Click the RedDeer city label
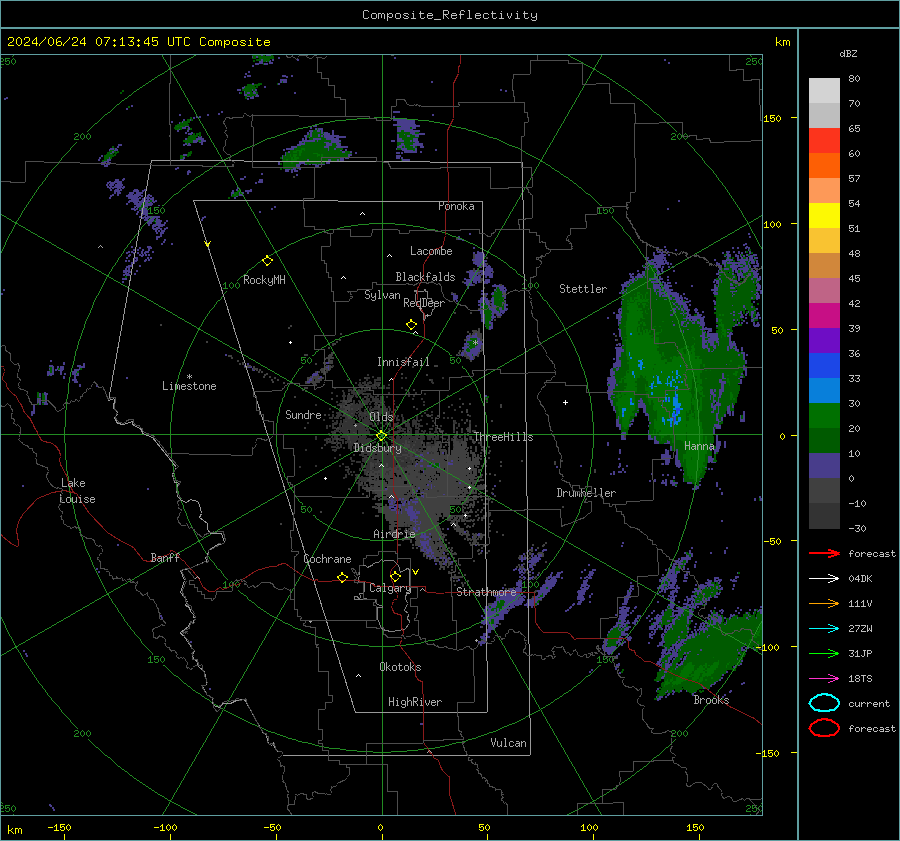 click(424, 303)
